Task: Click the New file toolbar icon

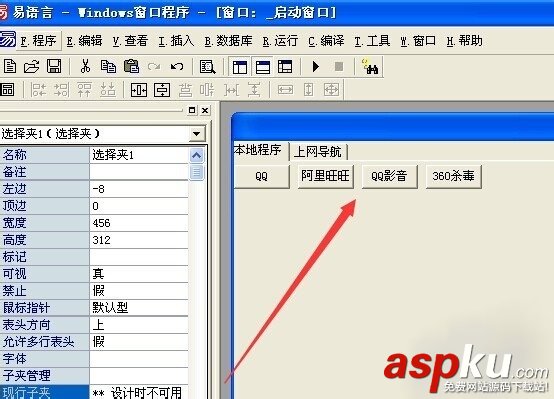Action: (10, 66)
